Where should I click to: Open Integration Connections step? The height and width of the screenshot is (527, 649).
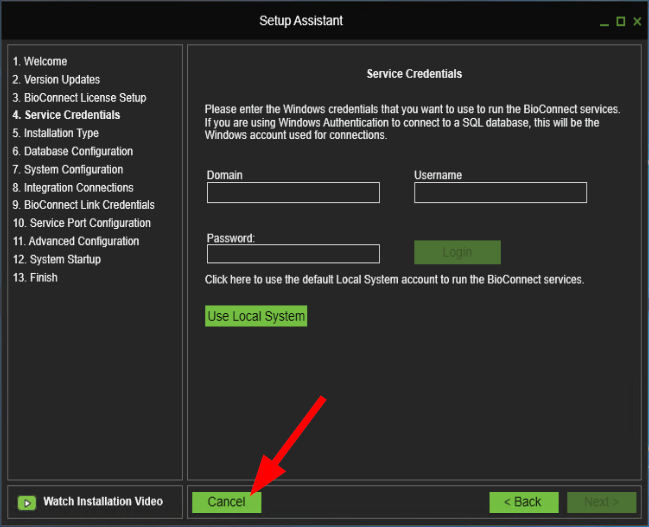coord(72,188)
